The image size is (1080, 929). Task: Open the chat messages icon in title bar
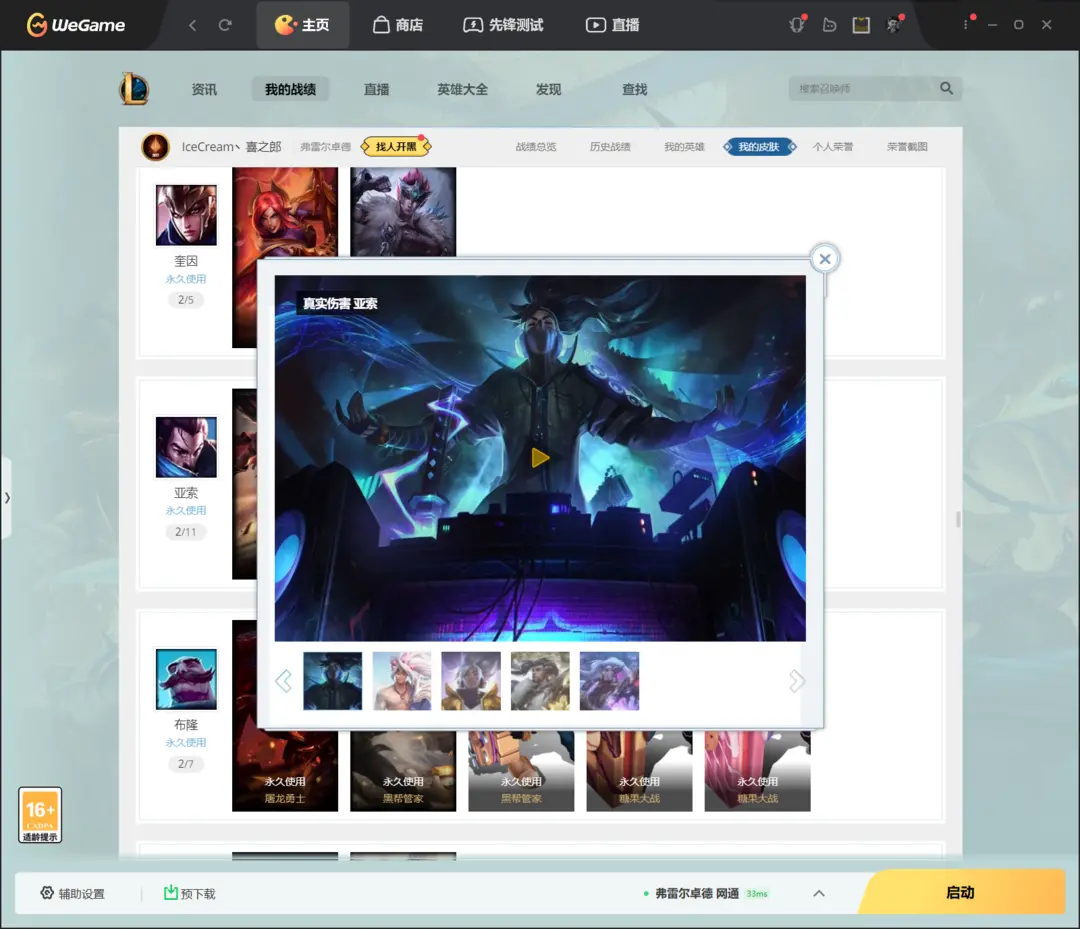click(x=829, y=25)
